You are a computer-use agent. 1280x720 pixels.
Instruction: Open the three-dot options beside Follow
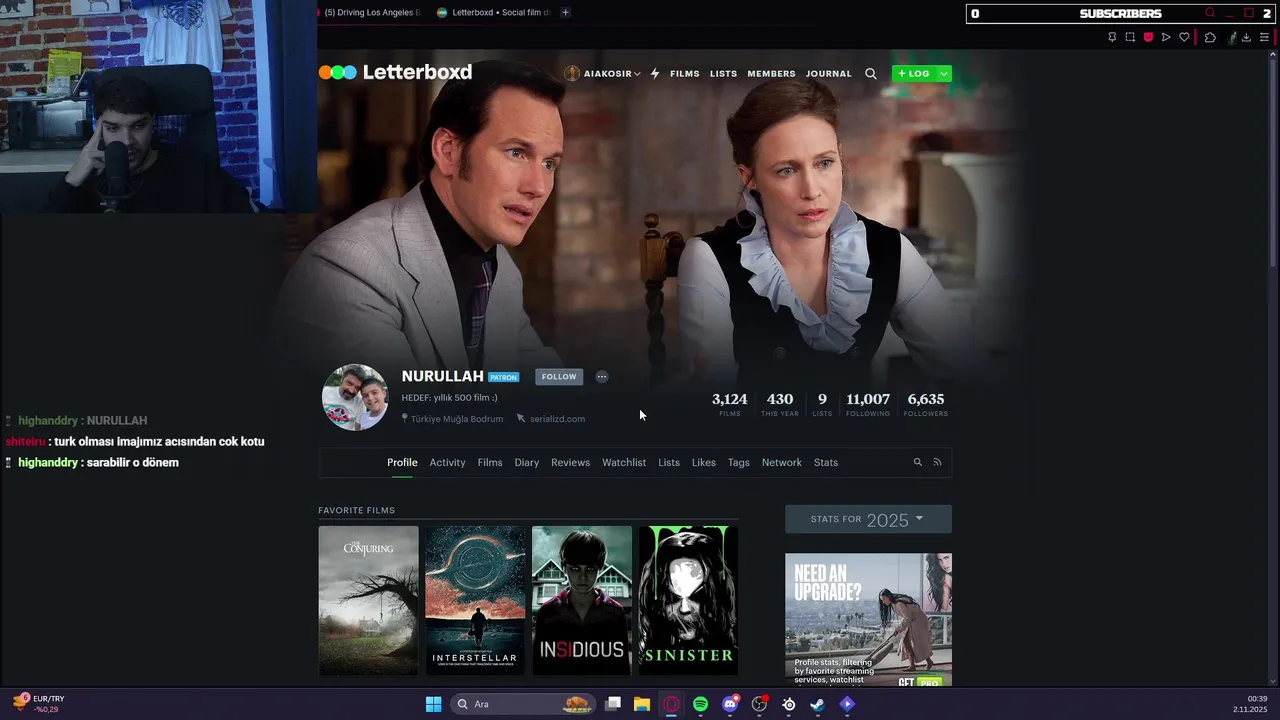coord(602,377)
